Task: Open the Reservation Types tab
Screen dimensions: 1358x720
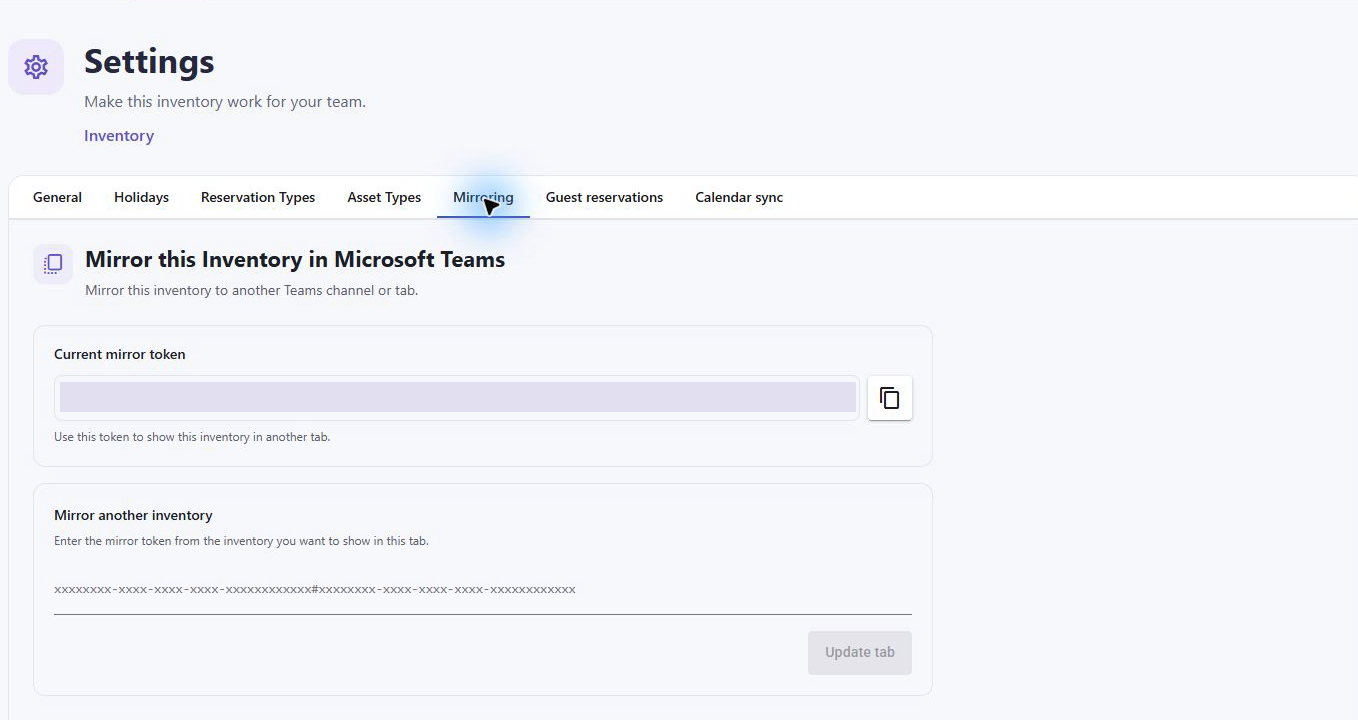Action: point(258,197)
